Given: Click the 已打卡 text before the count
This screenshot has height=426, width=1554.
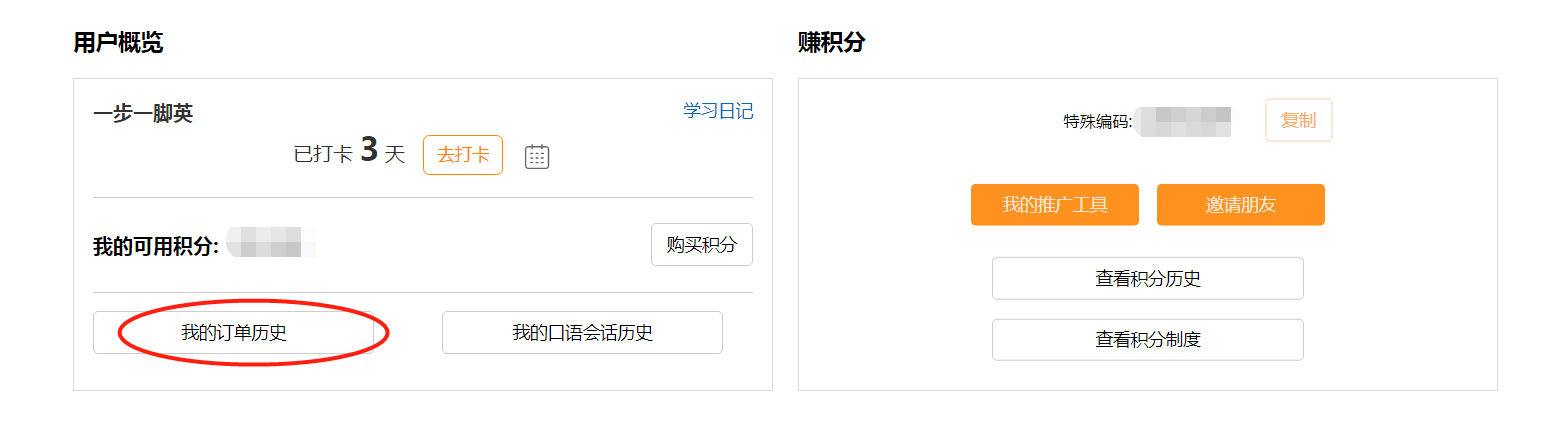Looking at the screenshot, I should pyautogui.click(x=323, y=155).
